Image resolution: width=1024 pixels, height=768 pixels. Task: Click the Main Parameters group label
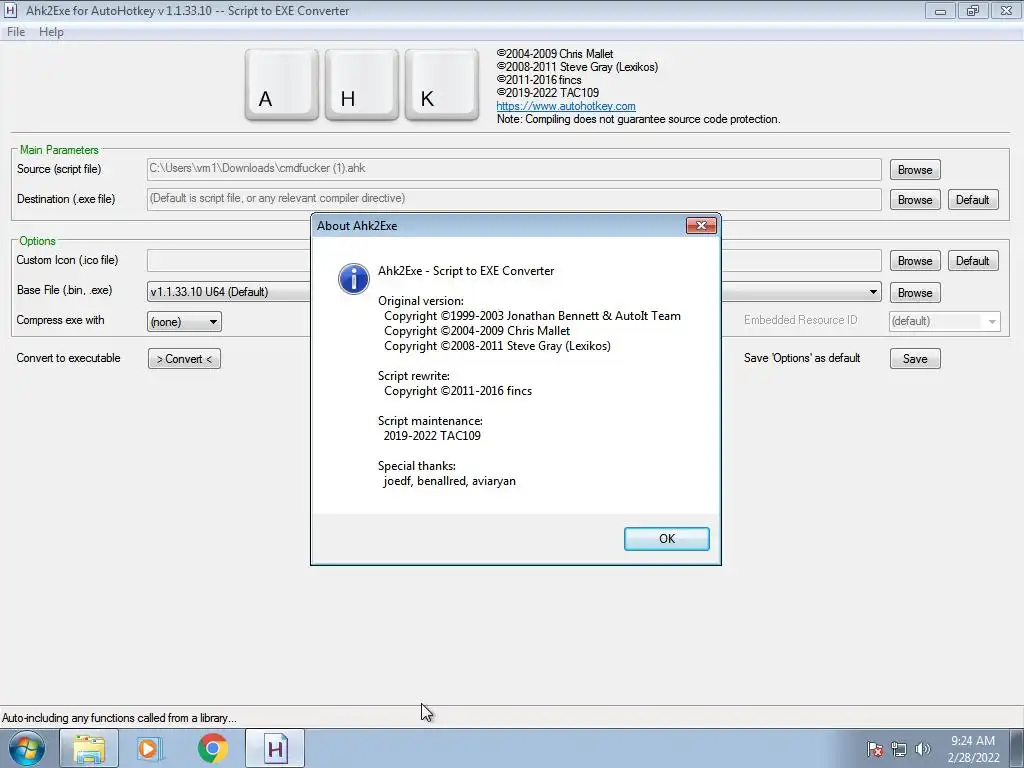coord(59,150)
